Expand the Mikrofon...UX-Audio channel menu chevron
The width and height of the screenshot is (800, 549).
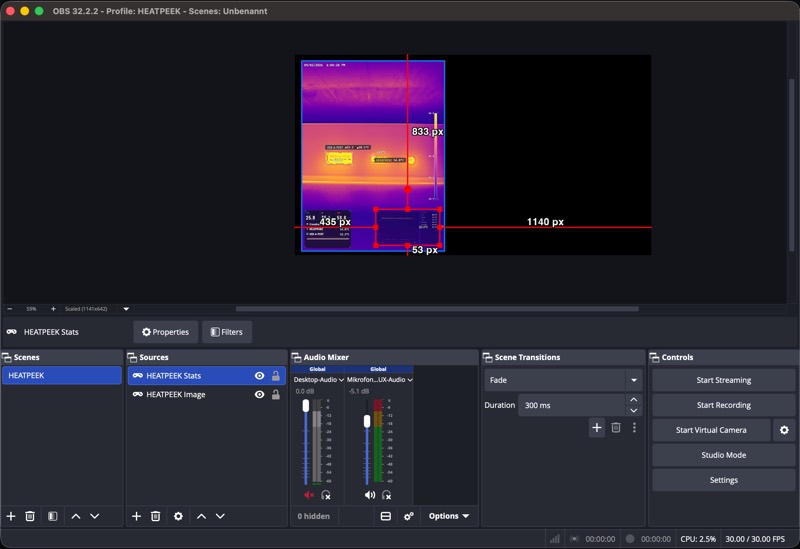pos(410,380)
